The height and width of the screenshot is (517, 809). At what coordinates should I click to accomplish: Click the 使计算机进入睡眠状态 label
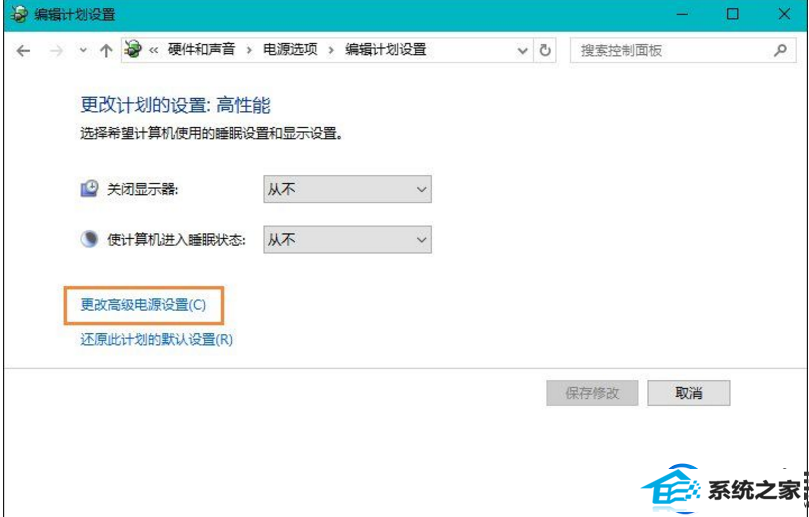point(176,240)
